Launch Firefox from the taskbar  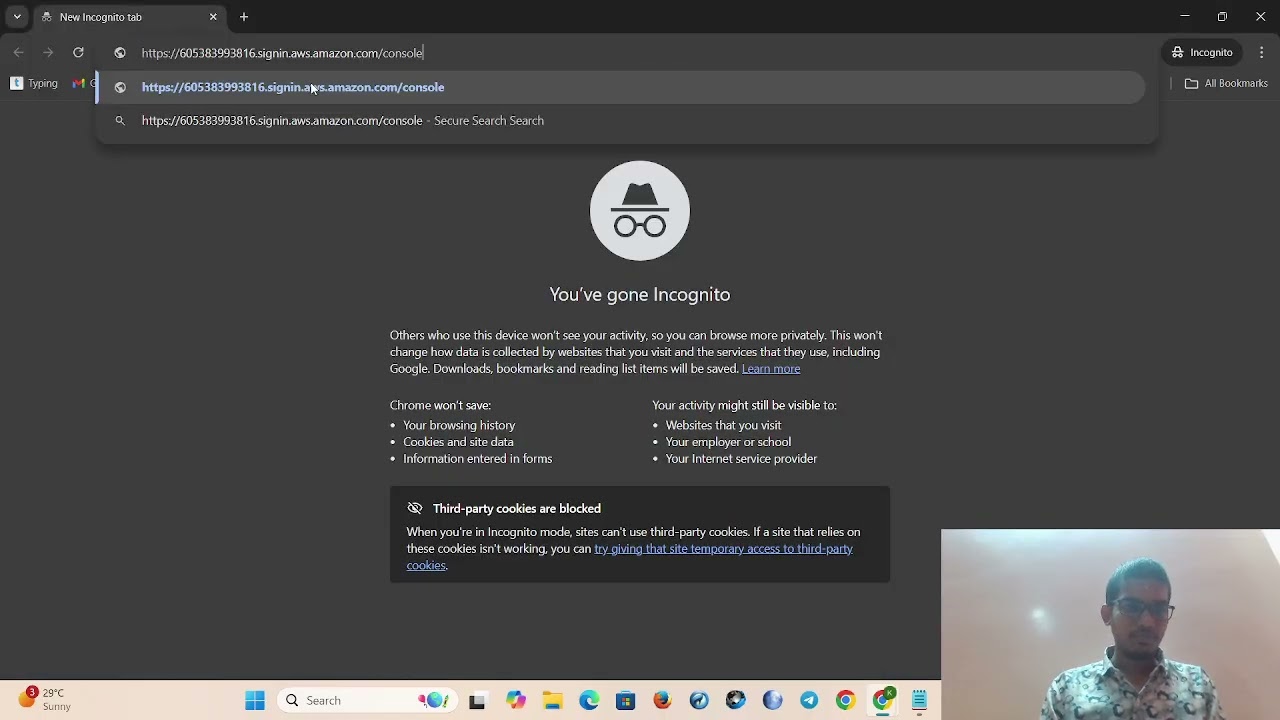662,701
